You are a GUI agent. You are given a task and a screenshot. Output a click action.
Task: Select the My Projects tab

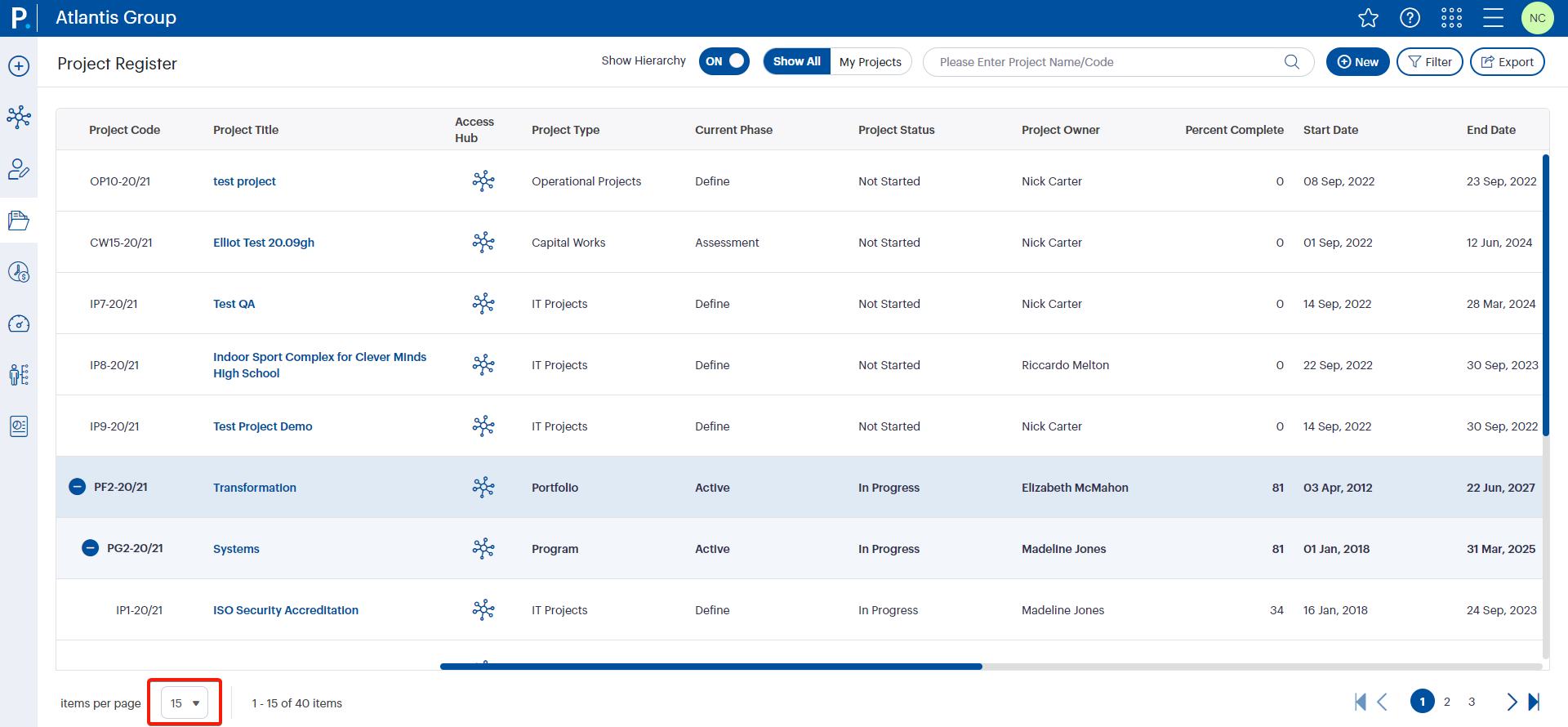(x=871, y=62)
